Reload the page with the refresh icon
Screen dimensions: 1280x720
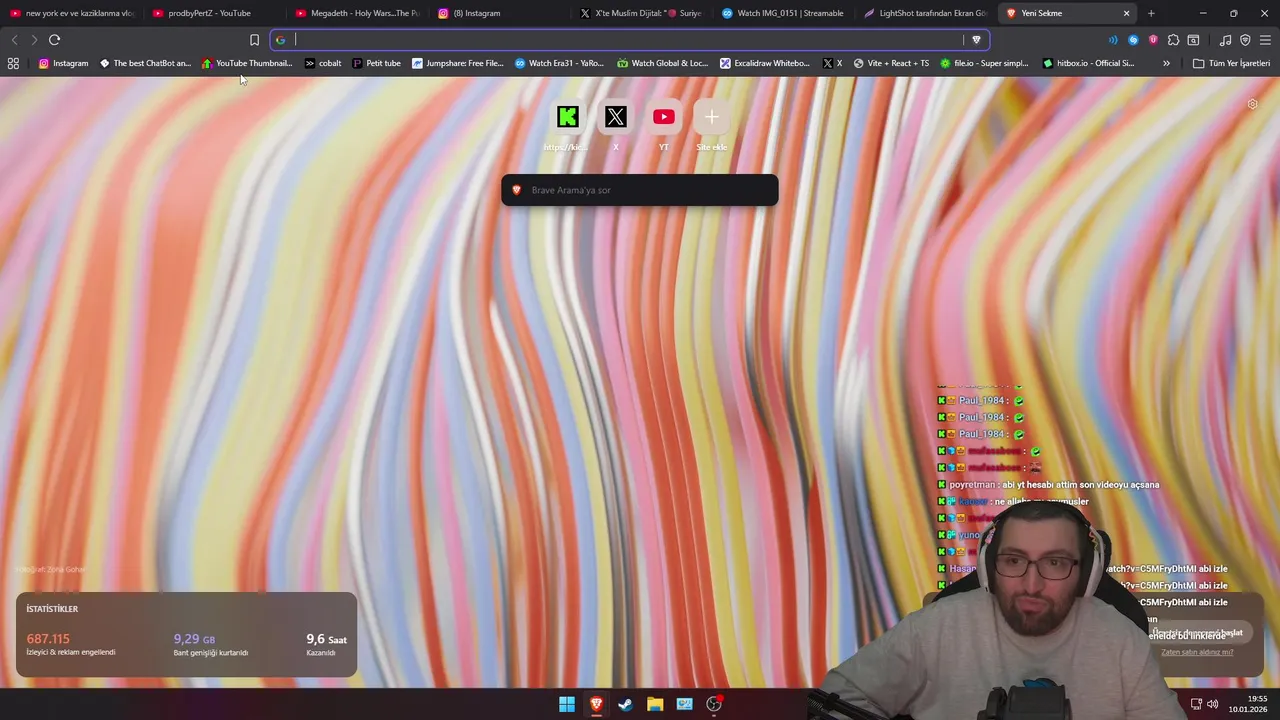click(x=54, y=40)
